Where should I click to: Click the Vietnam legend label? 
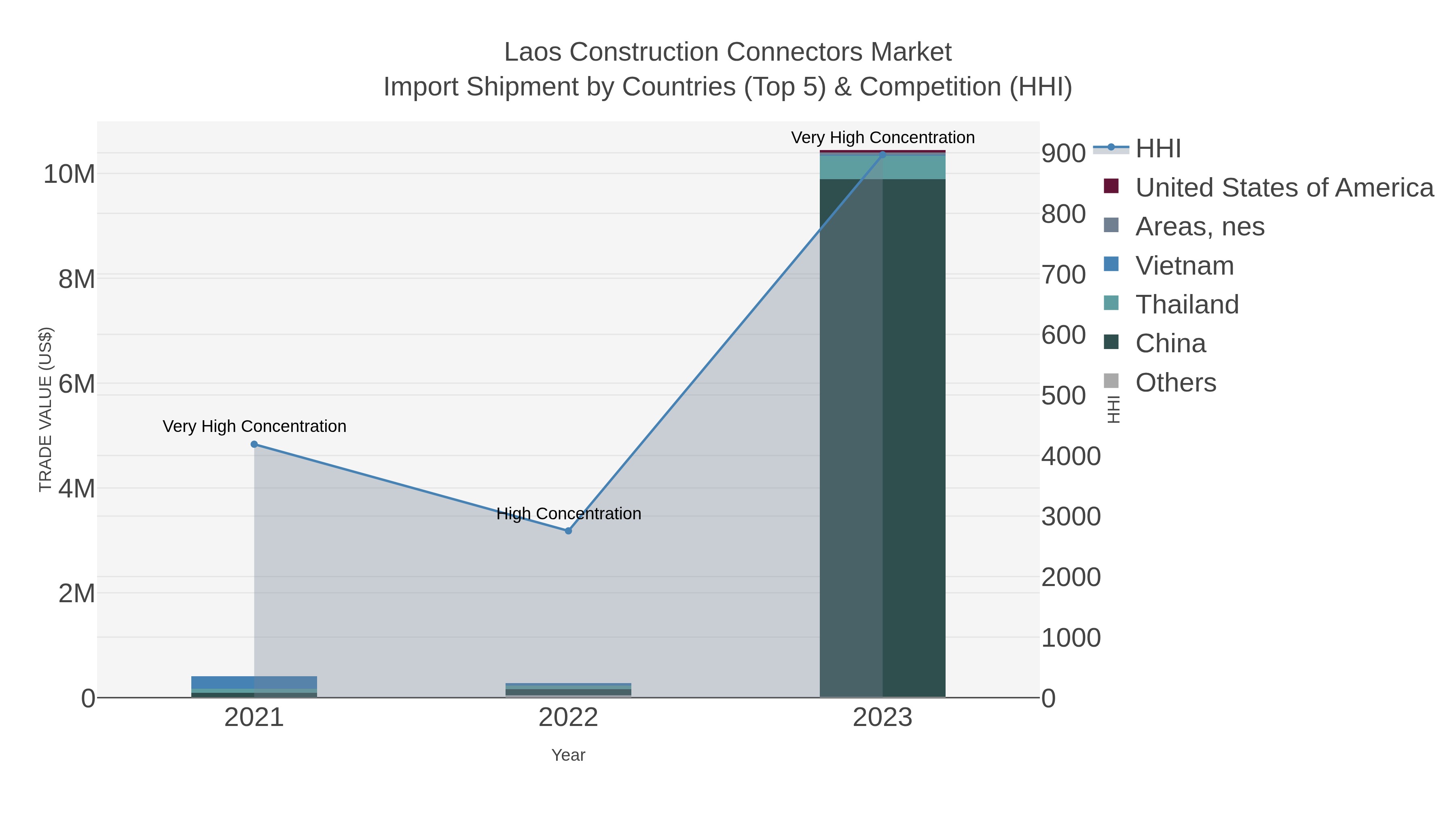coord(1185,266)
